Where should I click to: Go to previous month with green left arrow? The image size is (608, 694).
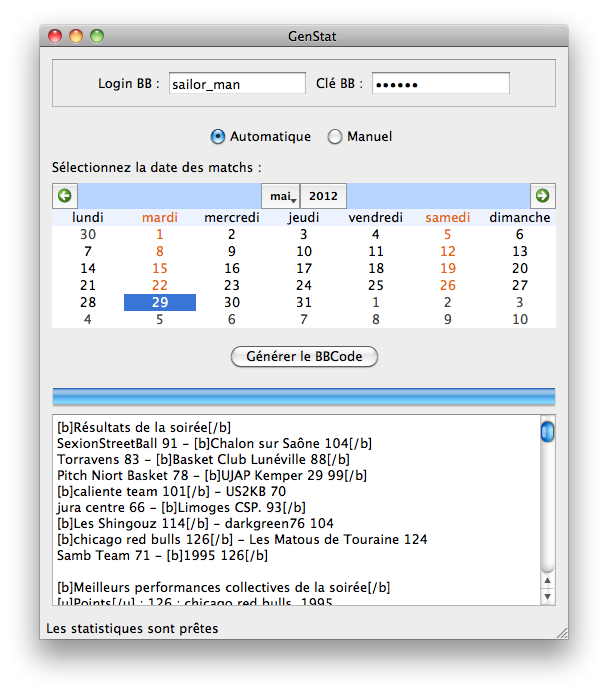(65, 196)
